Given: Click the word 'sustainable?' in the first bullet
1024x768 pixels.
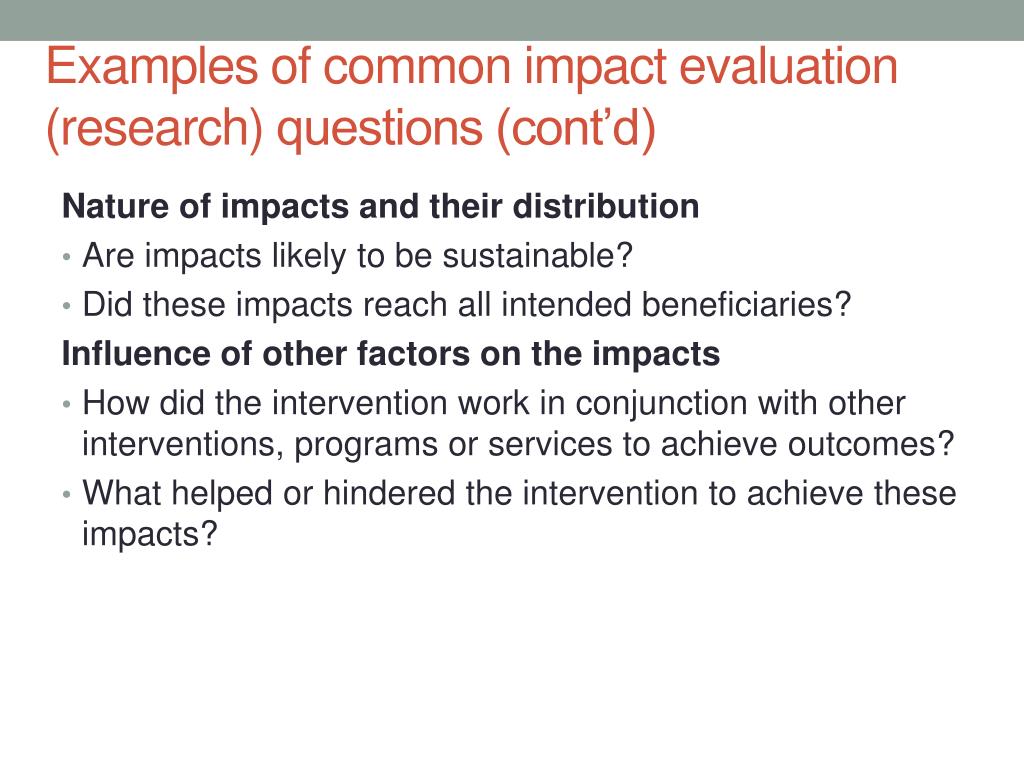Looking at the screenshot, I should (537, 255).
